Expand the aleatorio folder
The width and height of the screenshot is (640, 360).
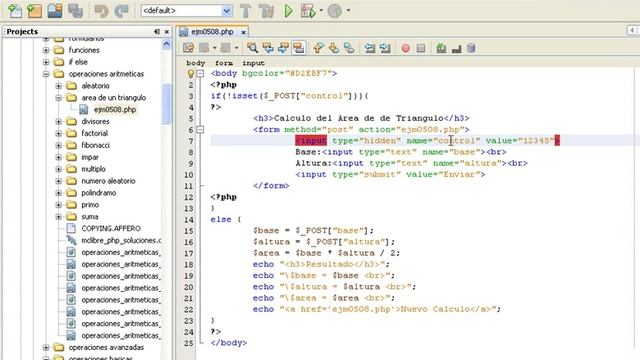(x=58, y=86)
